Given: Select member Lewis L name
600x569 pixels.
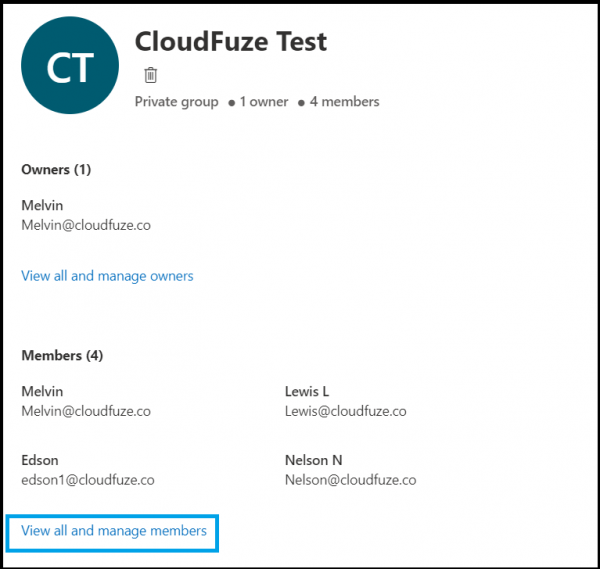Looking at the screenshot, I should [x=307, y=391].
